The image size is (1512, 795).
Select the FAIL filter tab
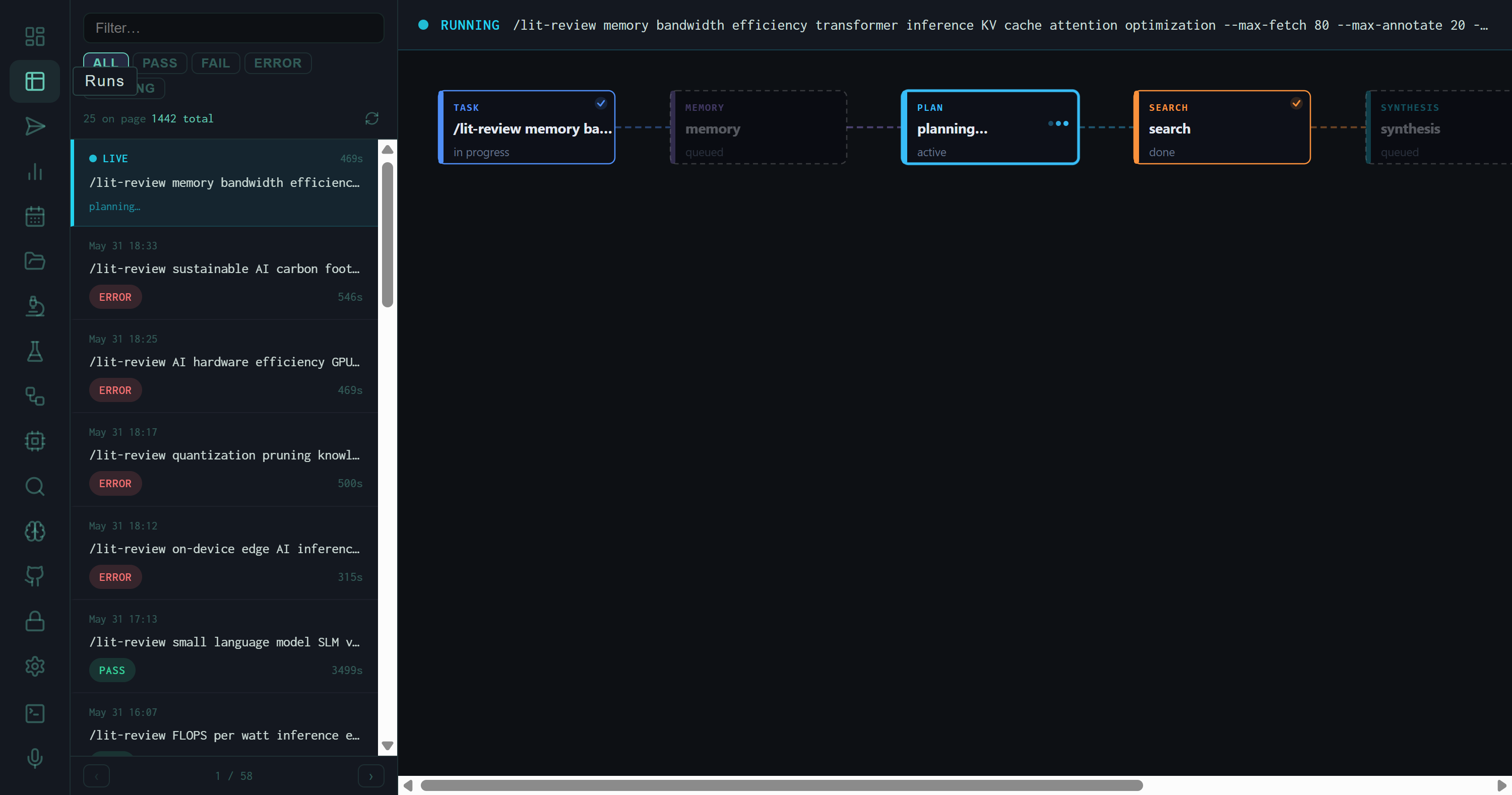(215, 63)
